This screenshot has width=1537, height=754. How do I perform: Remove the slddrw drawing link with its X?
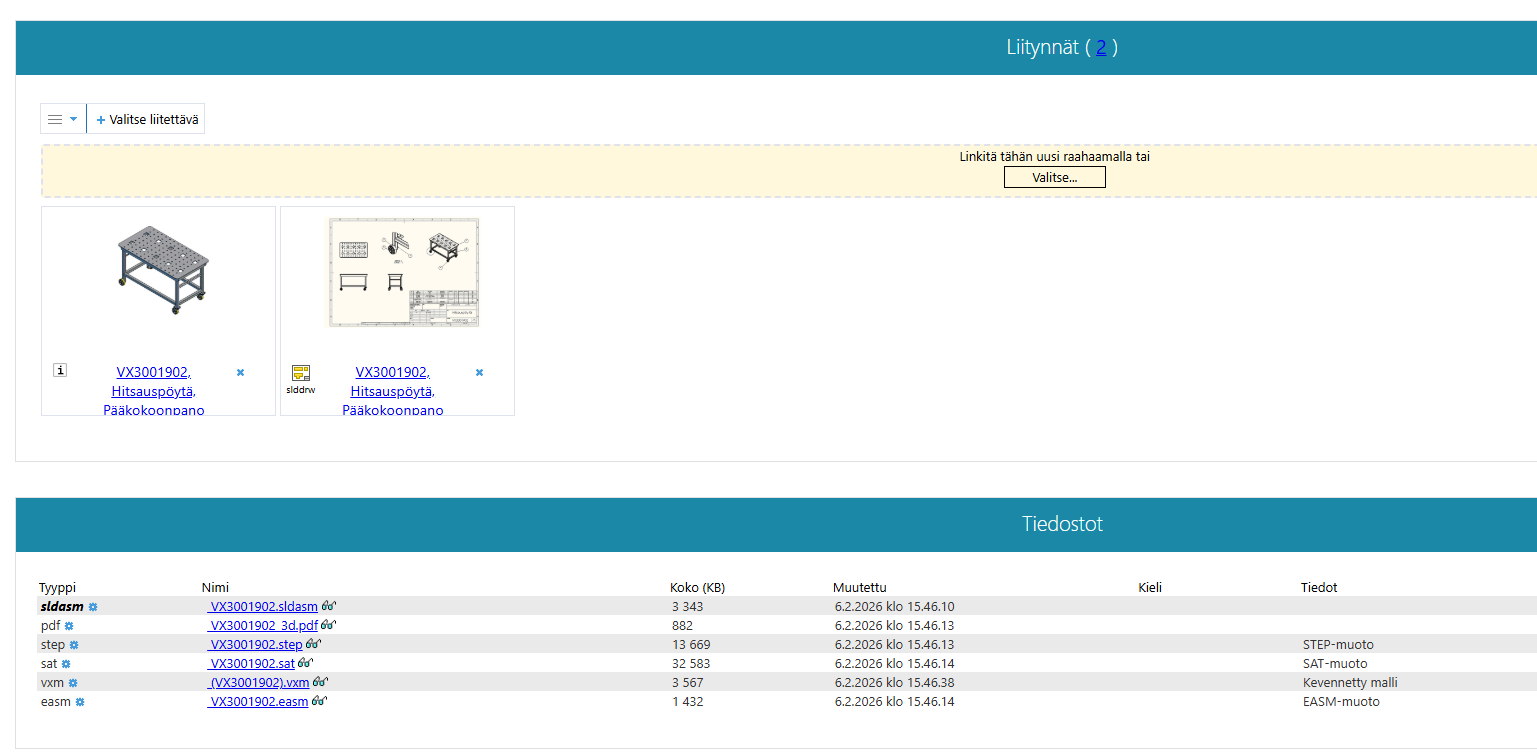tap(479, 372)
